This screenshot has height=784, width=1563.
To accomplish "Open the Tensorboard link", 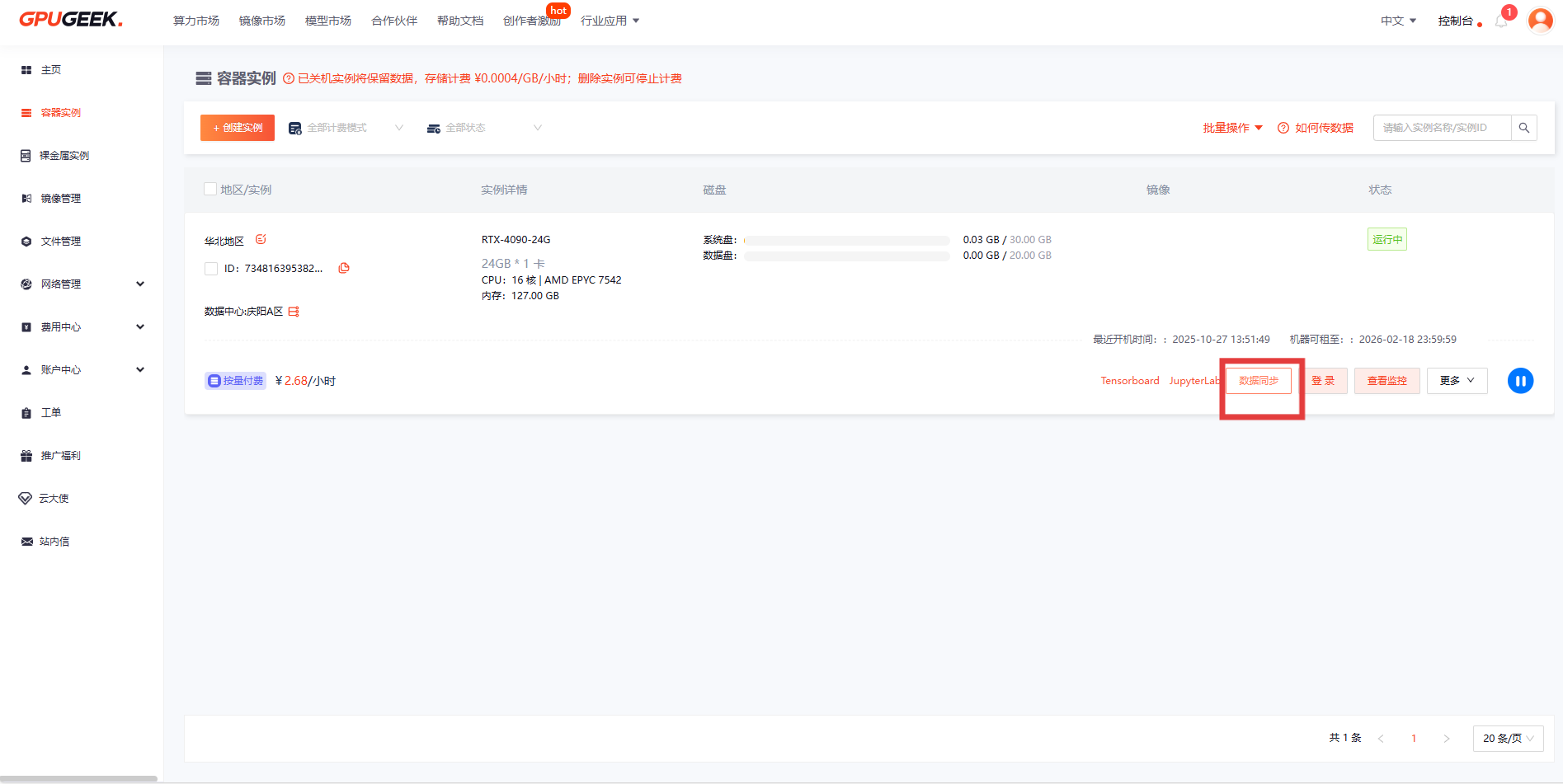I will coord(1129,381).
